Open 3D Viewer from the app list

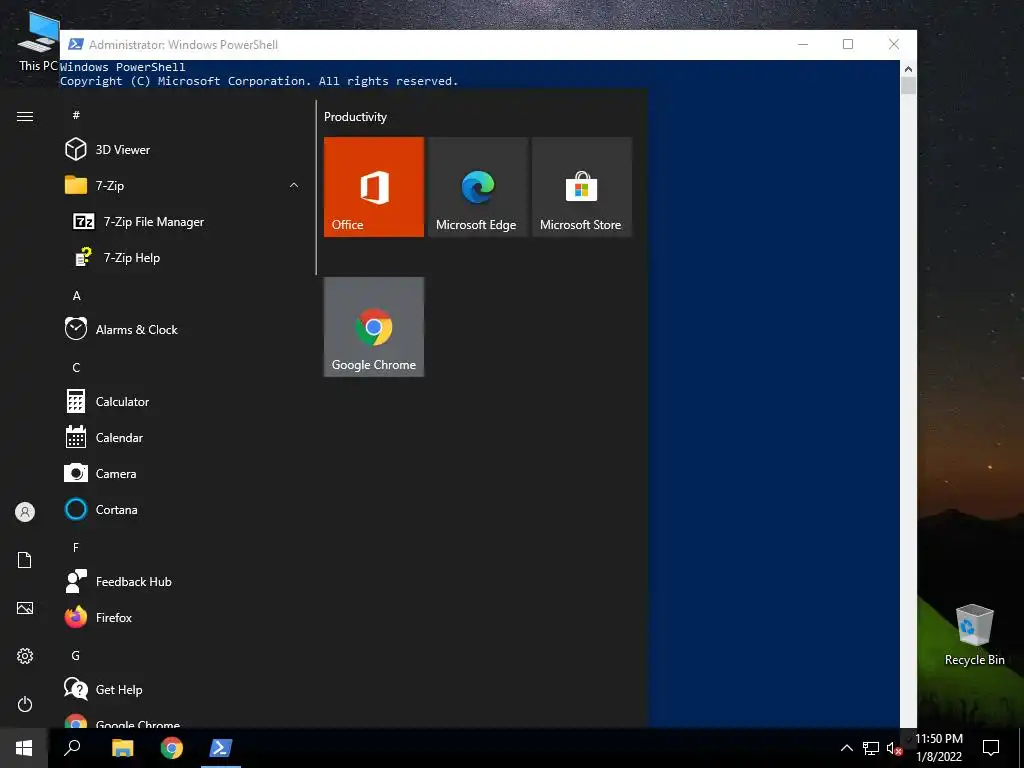pos(183,150)
